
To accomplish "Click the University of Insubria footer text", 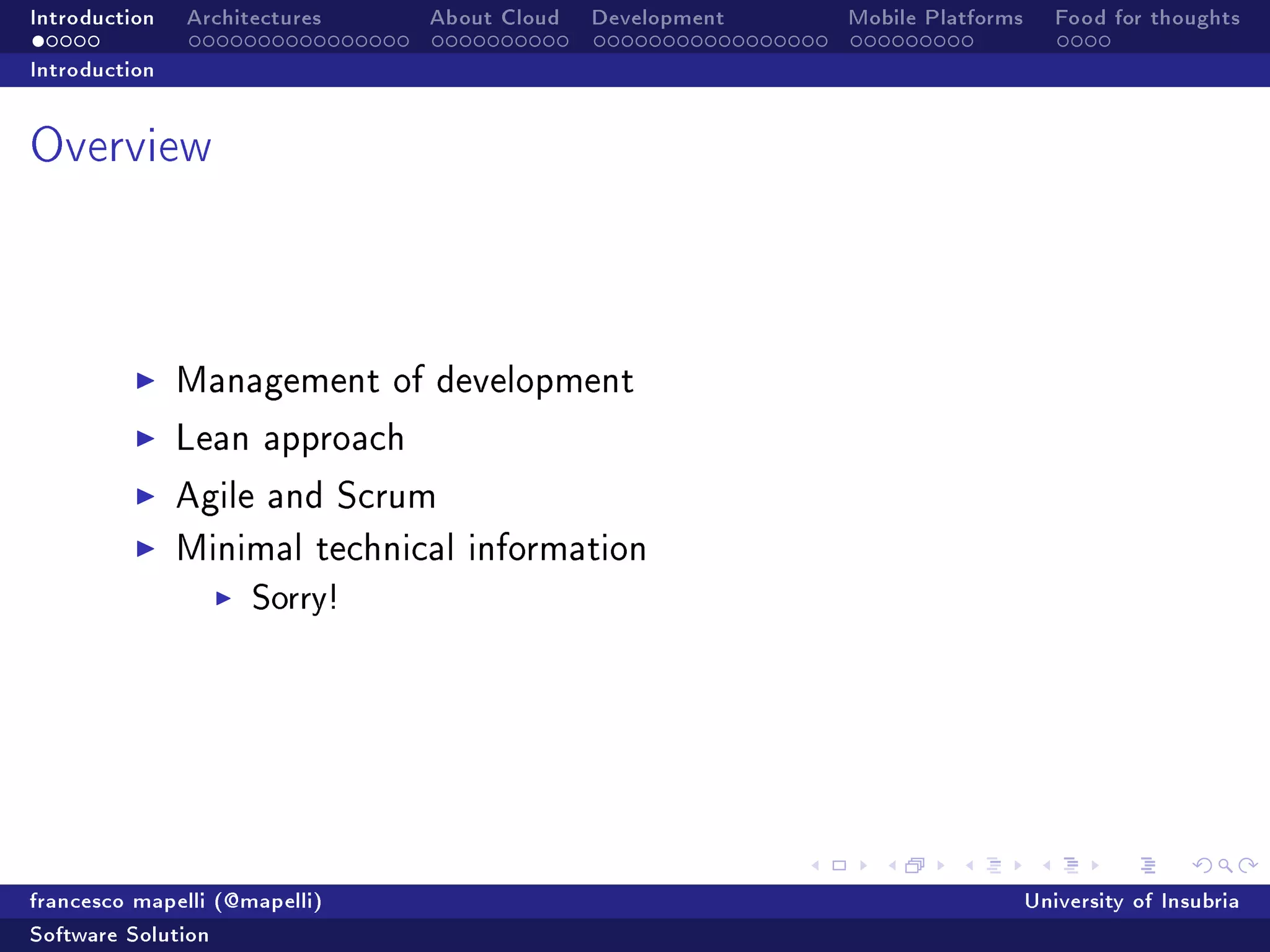I will tap(1132, 901).
